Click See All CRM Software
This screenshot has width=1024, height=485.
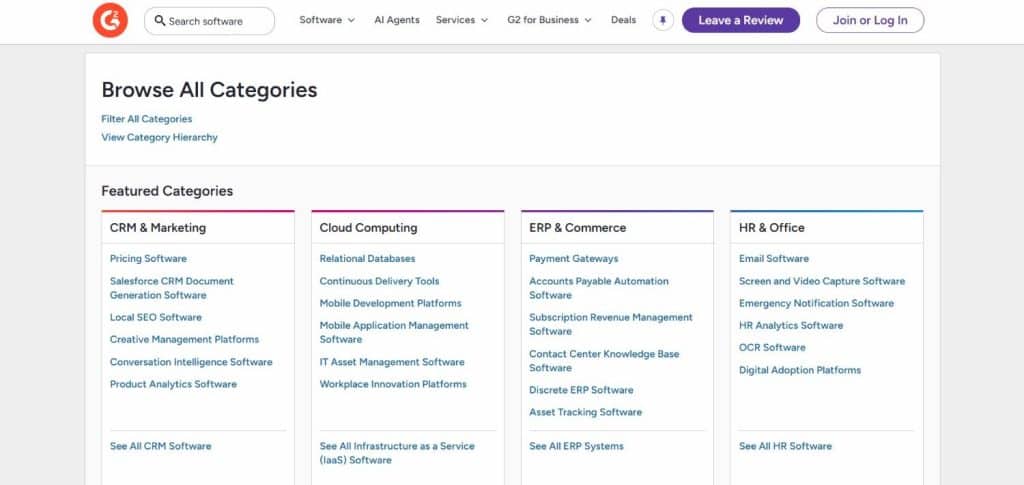pos(161,446)
